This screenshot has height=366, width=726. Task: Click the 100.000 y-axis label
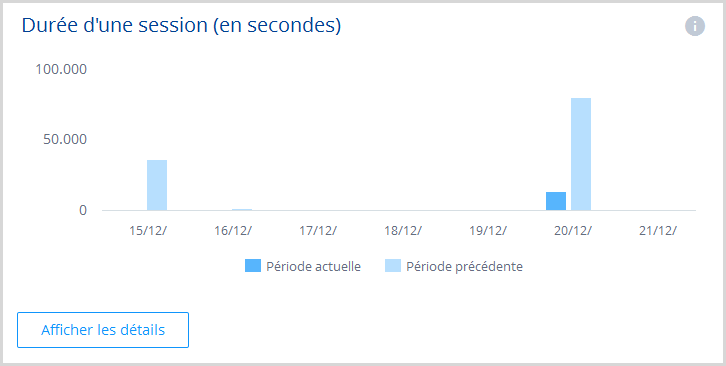pos(61,69)
